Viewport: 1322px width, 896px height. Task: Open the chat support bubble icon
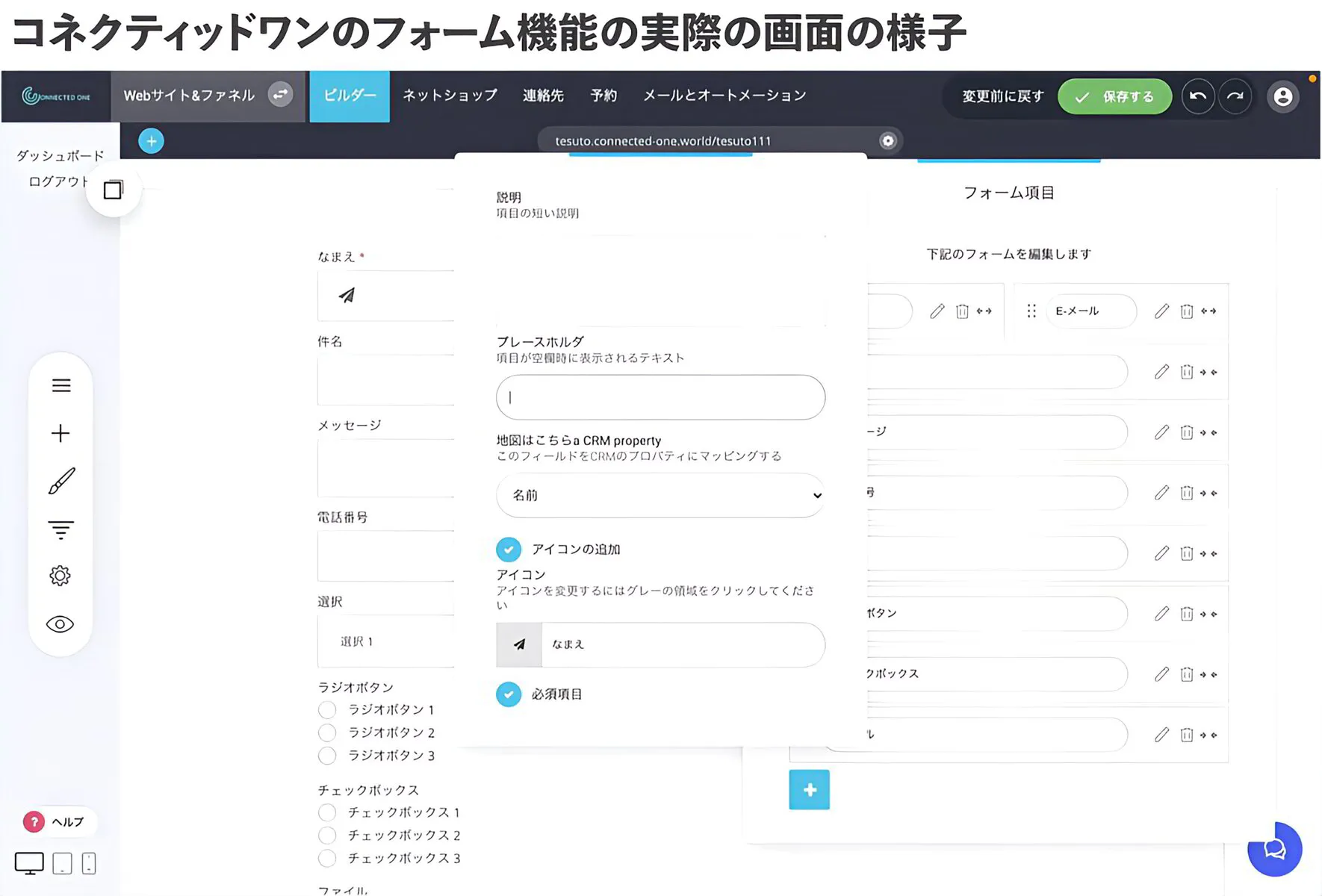[x=1274, y=849]
